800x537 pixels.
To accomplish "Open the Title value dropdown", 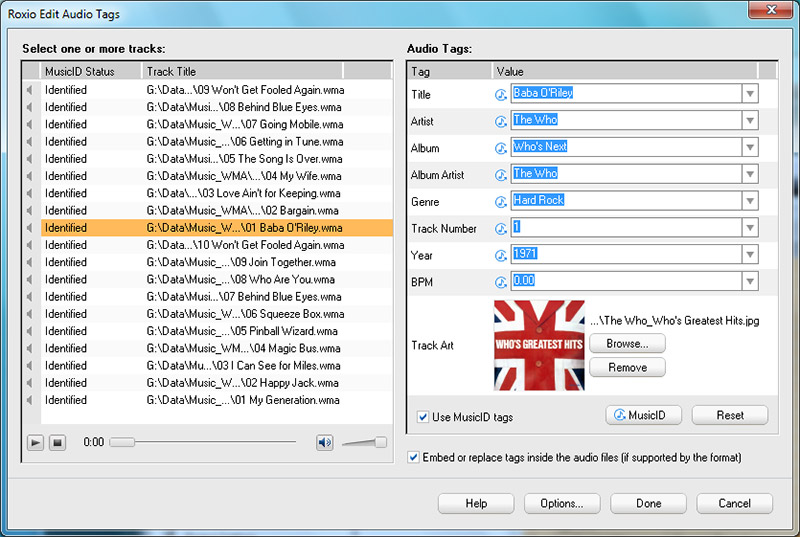I will [x=750, y=93].
